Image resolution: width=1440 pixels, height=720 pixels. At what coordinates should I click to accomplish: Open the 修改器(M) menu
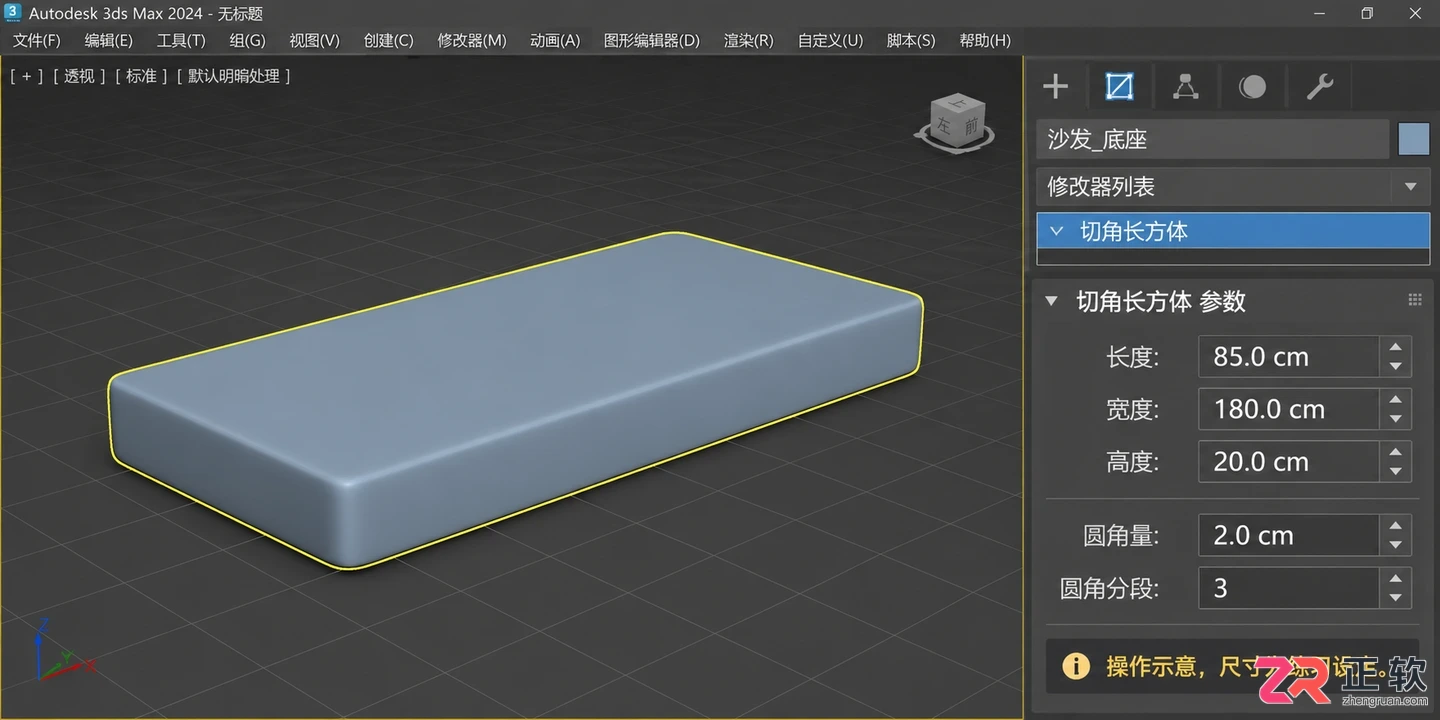pos(472,40)
